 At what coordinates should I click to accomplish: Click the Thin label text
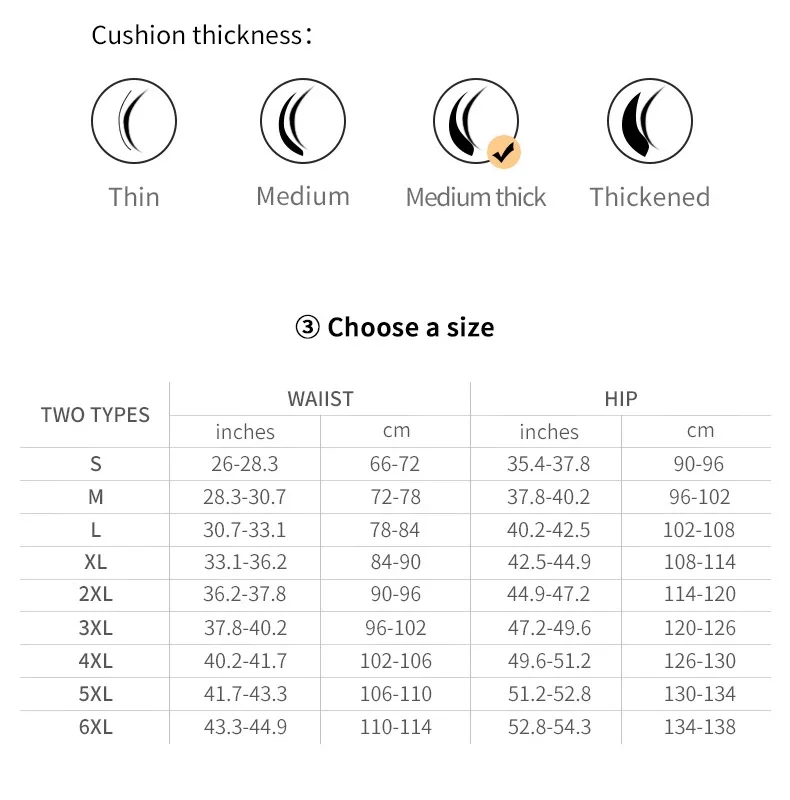[x=134, y=196]
